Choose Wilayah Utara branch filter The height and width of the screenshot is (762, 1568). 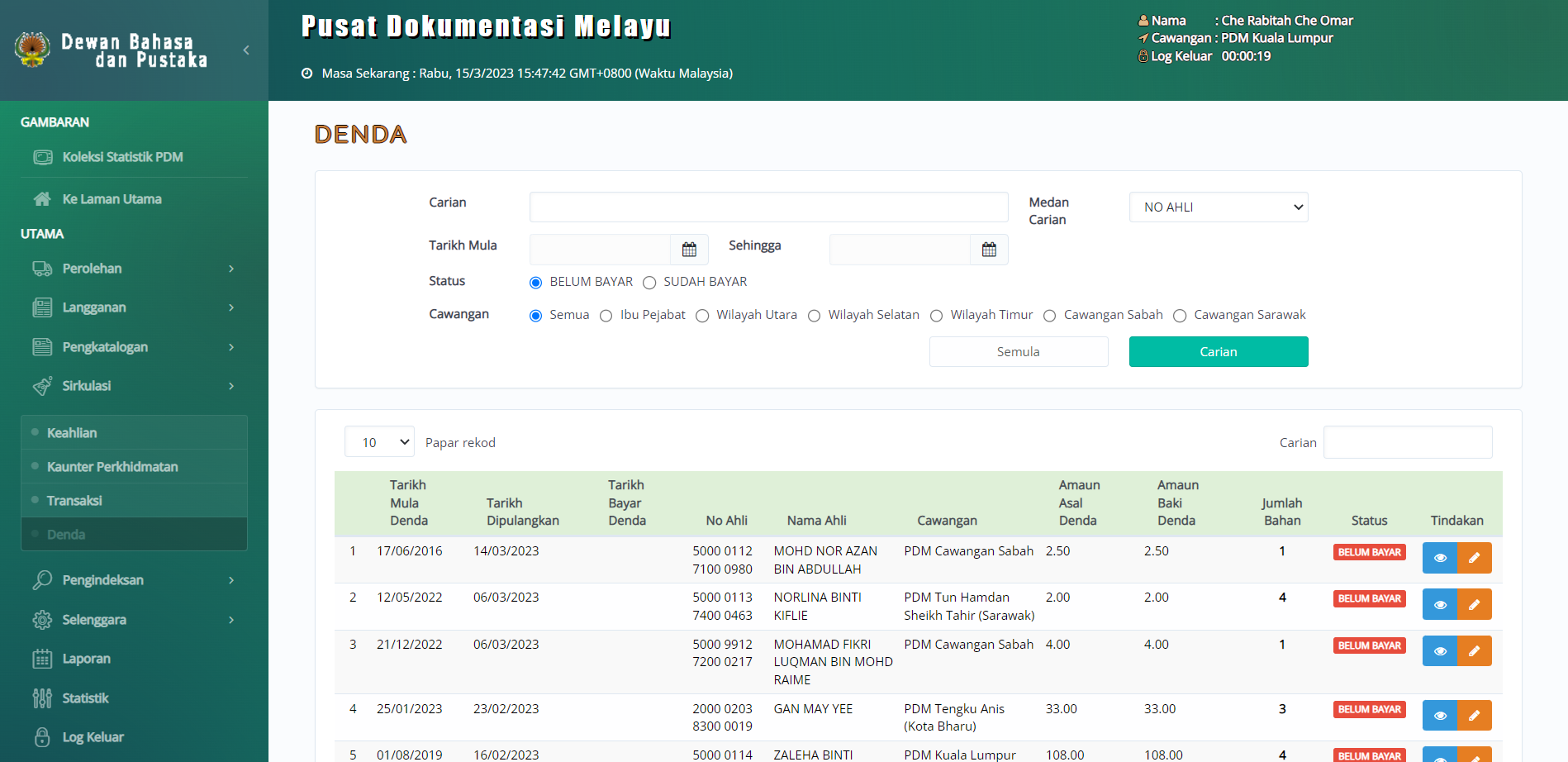coord(702,316)
